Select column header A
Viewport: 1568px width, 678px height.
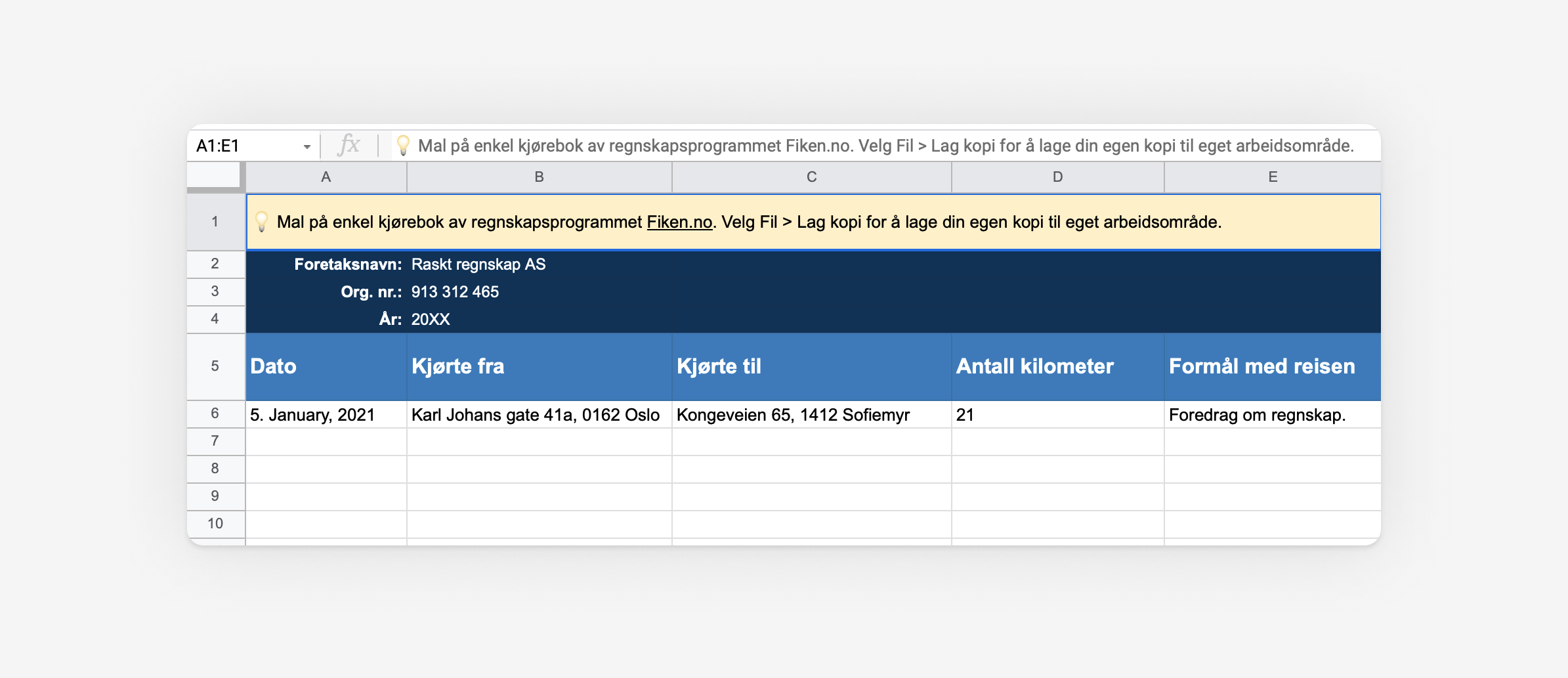click(x=326, y=177)
